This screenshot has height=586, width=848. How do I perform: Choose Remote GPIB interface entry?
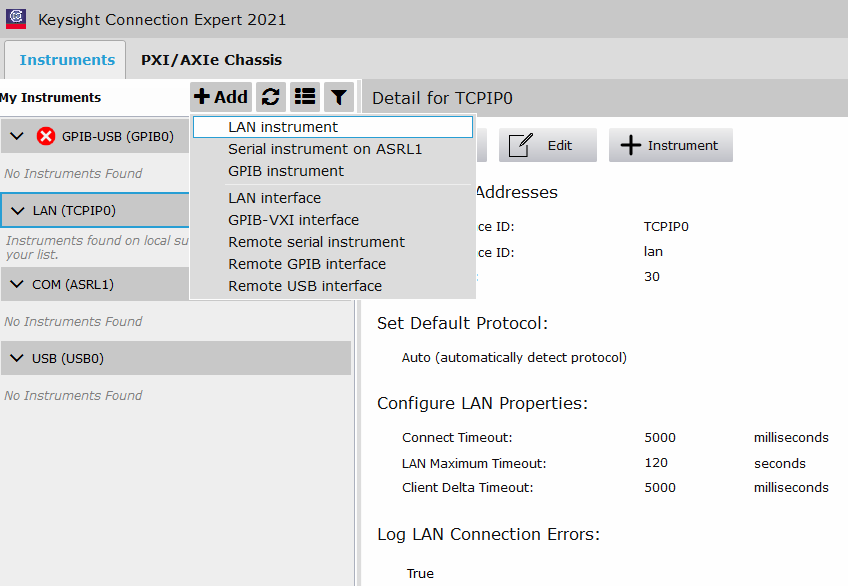[333, 264]
